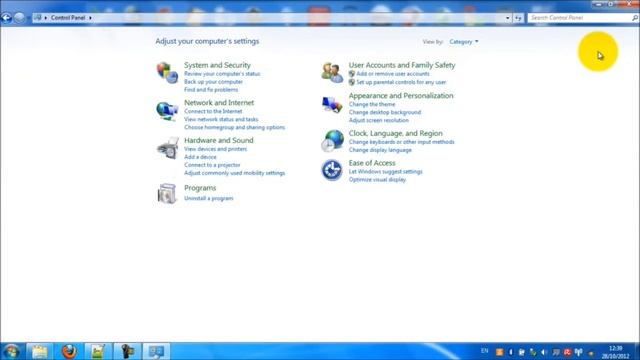Screen dimensions: 640x360
Task: Click the Control Panel taskbar button
Action: 156,351
